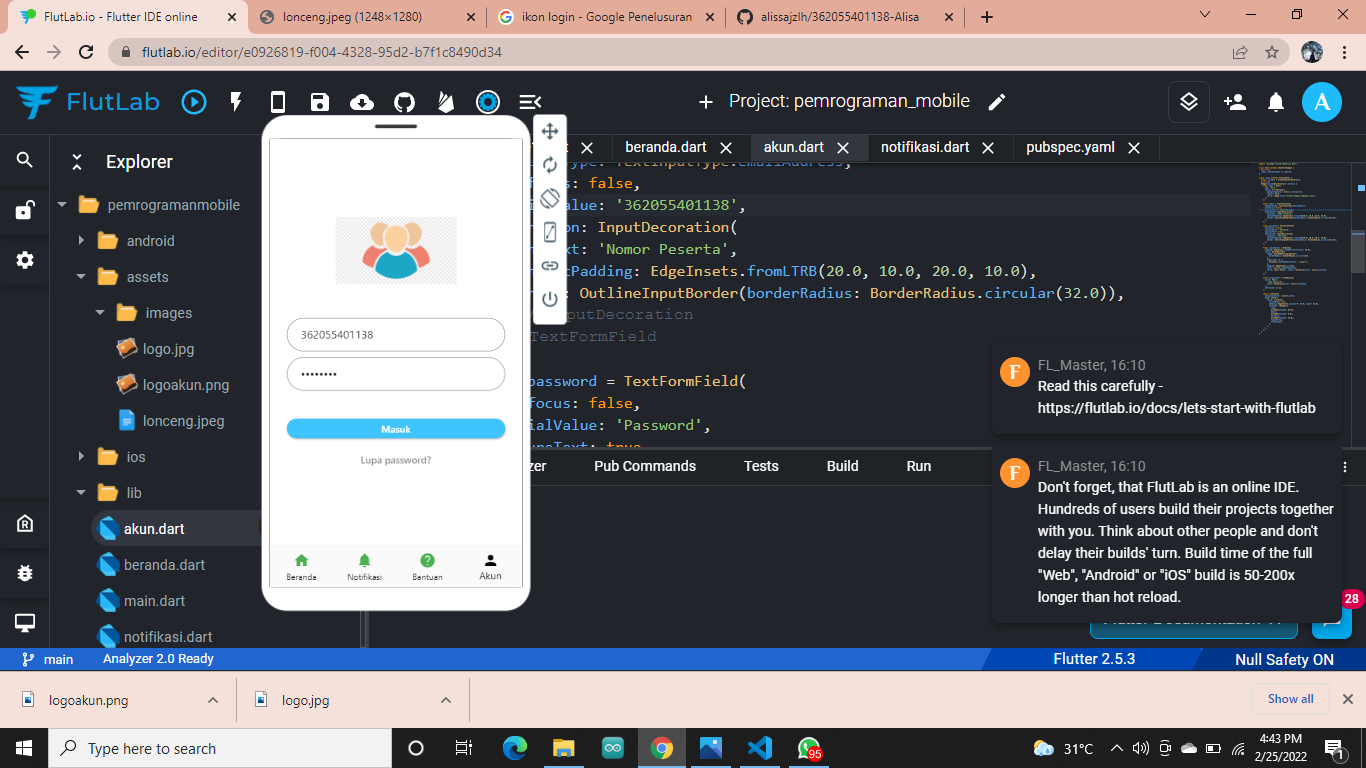This screenshot has height=768, width=1366.
Task: Open logo.jpg in the Explorer tree
Action: [169, 349]
